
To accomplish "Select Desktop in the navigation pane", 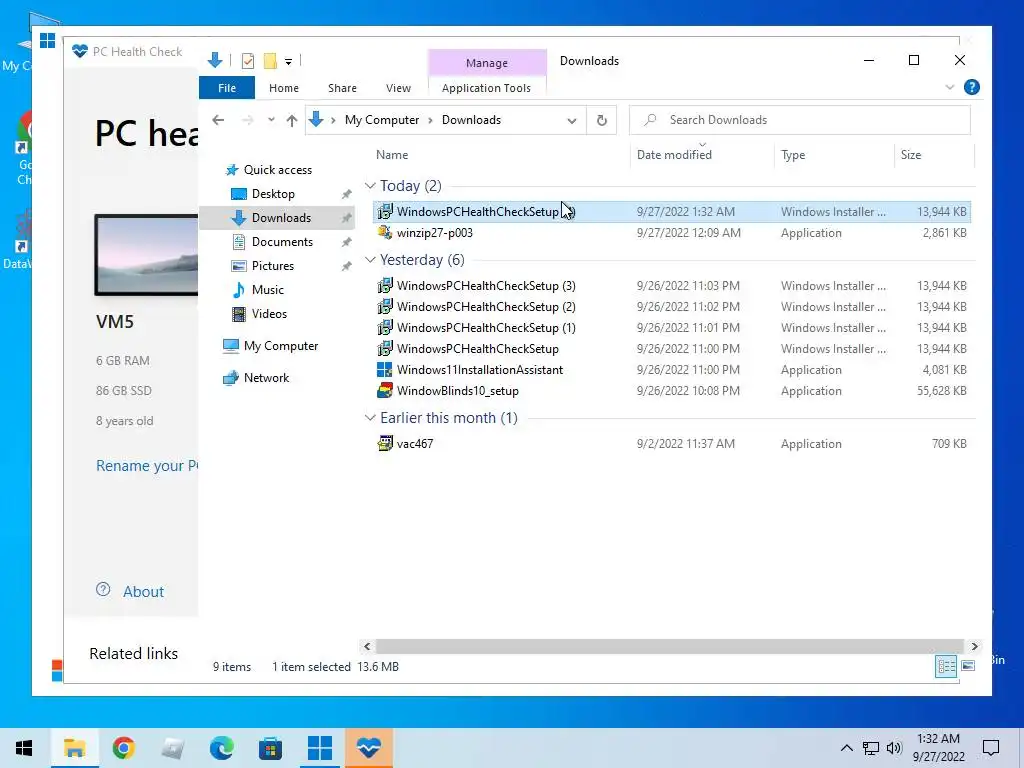I will (x=273, y=194).
